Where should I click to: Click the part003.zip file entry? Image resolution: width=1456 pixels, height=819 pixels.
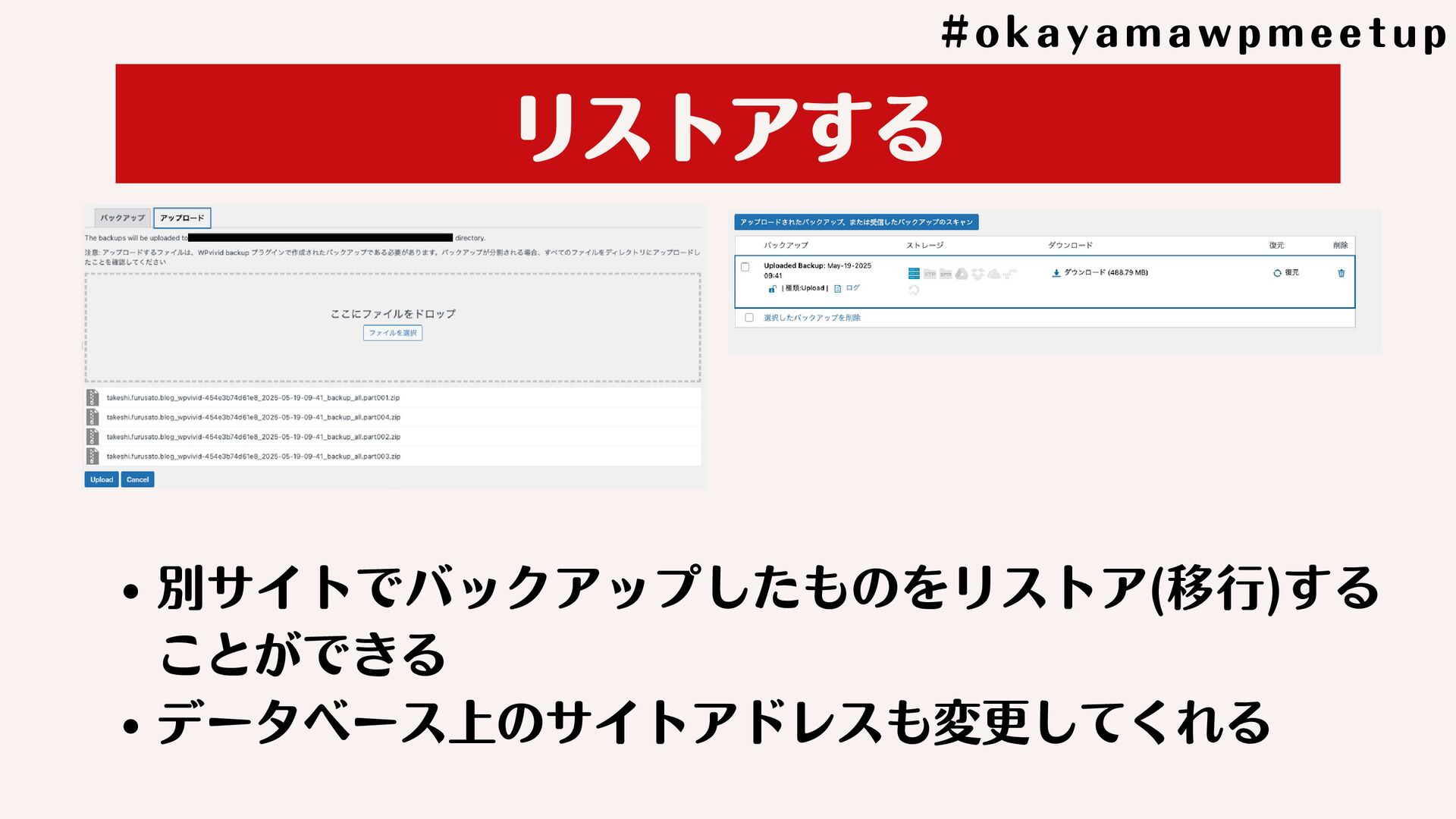tap(253, 457)
